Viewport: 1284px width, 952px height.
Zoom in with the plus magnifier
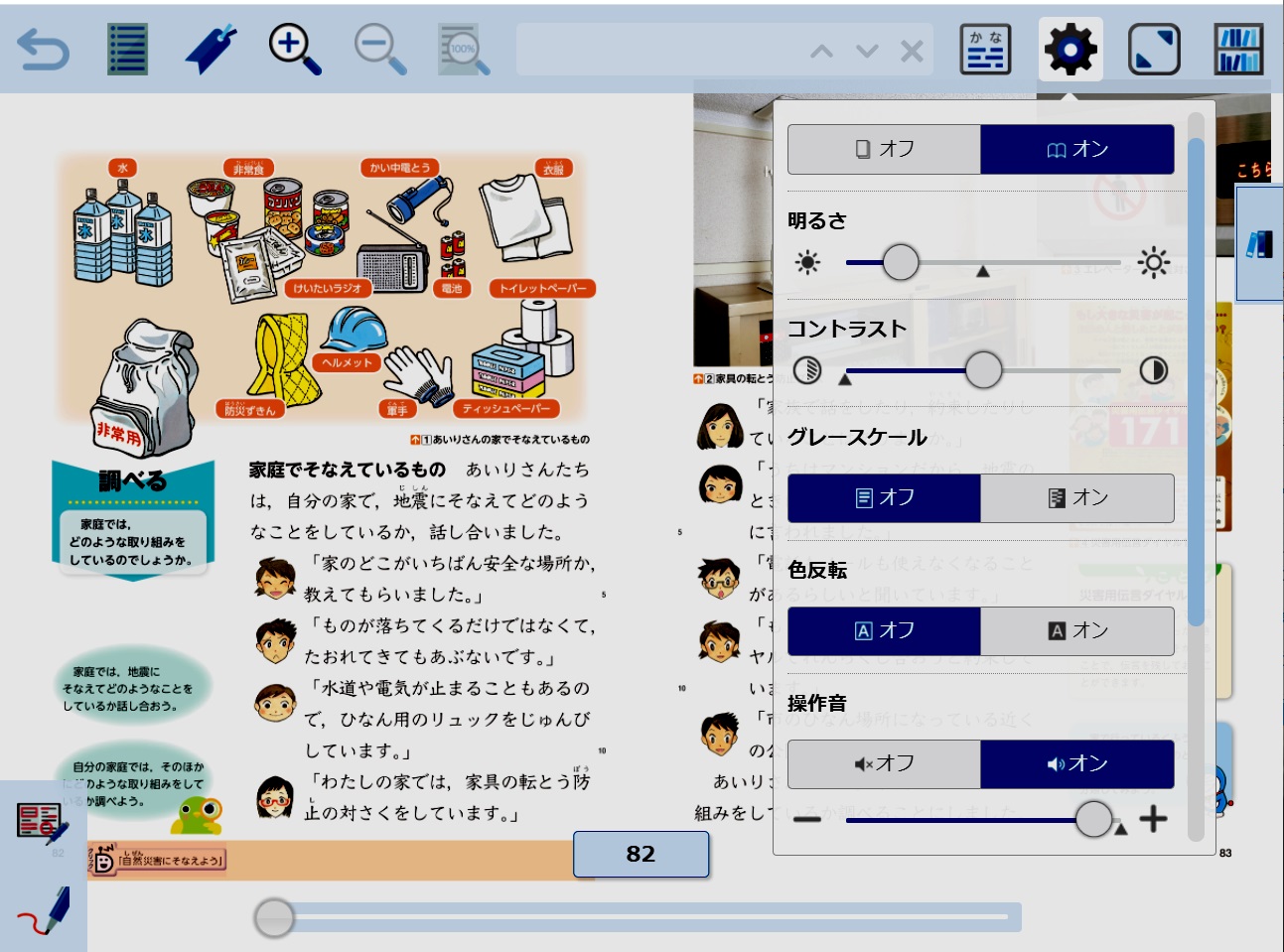pyautogui.click(x=295, y=50)
